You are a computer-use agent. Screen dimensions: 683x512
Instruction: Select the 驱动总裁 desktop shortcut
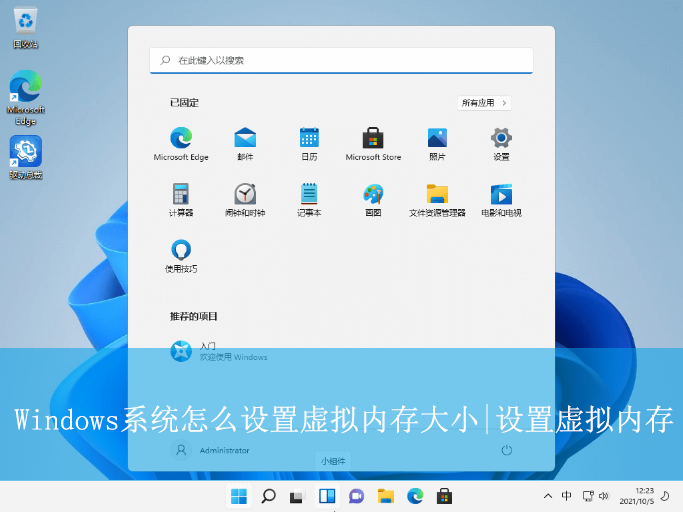coord(26,157)
